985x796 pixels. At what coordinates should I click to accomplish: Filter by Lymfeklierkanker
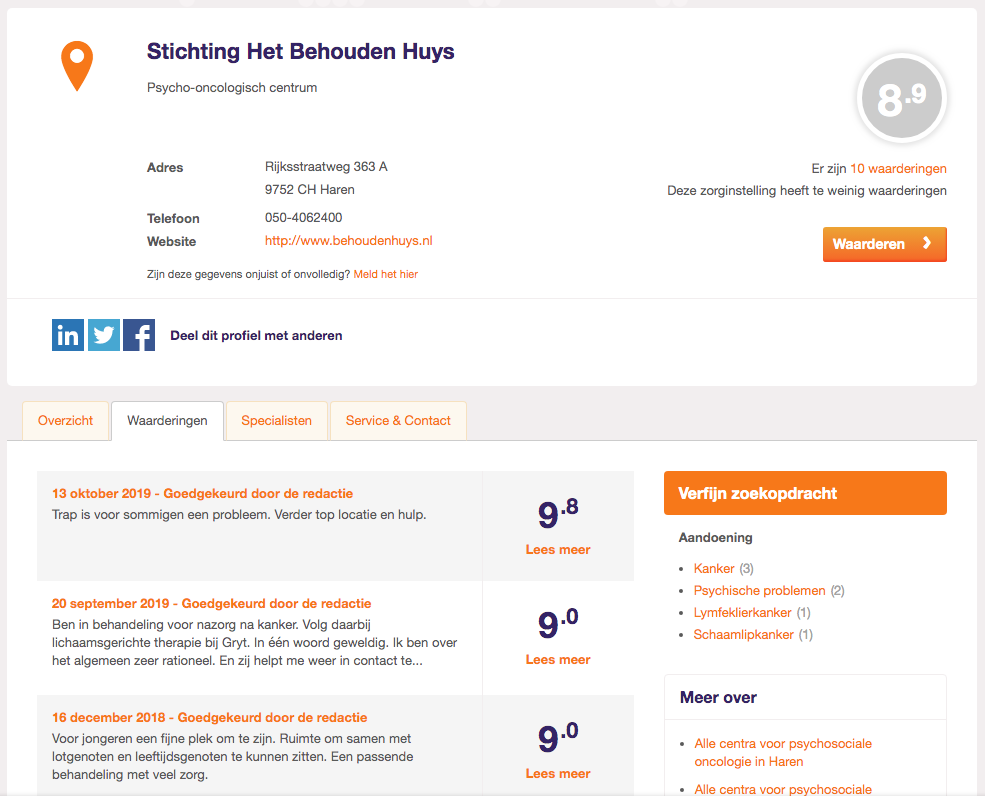tap(743, 613)
